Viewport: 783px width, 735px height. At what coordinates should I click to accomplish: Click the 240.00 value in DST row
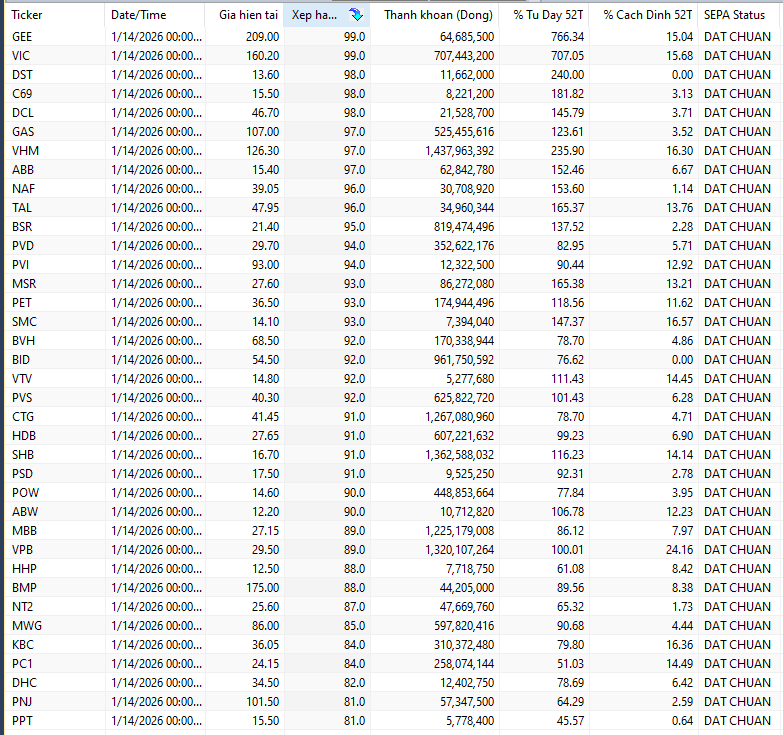(567, 74)
